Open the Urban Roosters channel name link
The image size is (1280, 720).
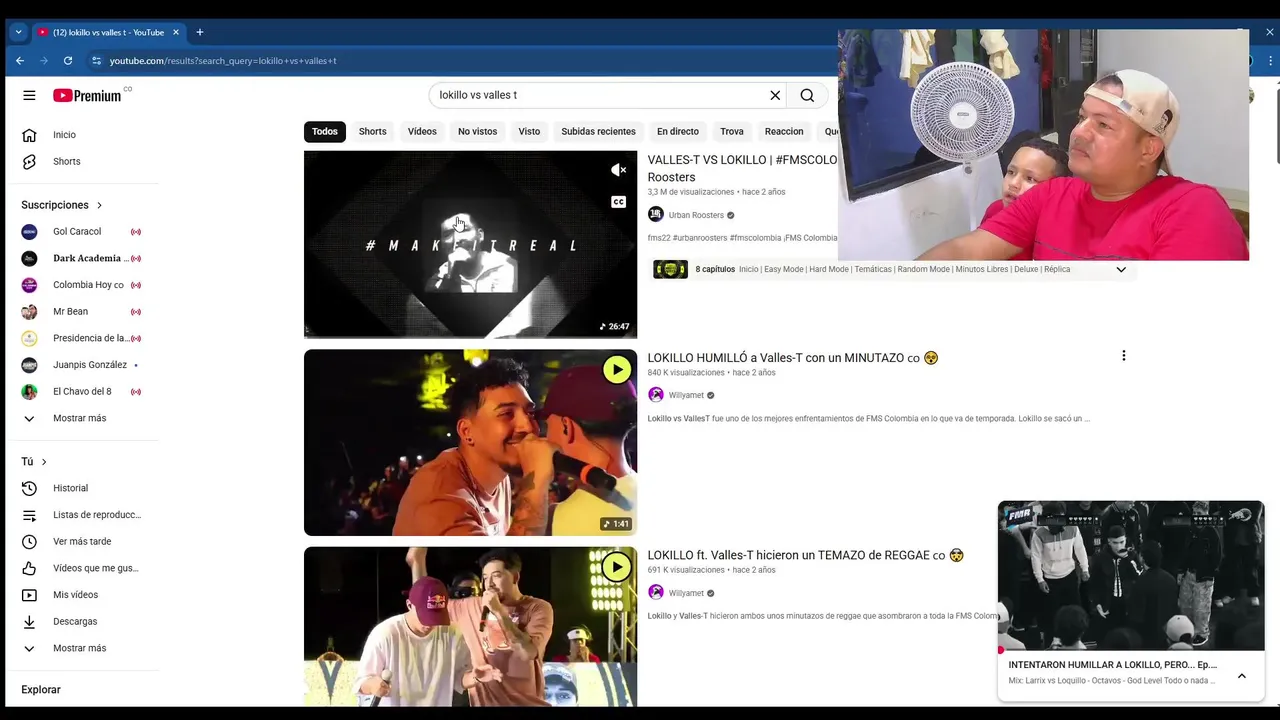(x=696, y=215)
